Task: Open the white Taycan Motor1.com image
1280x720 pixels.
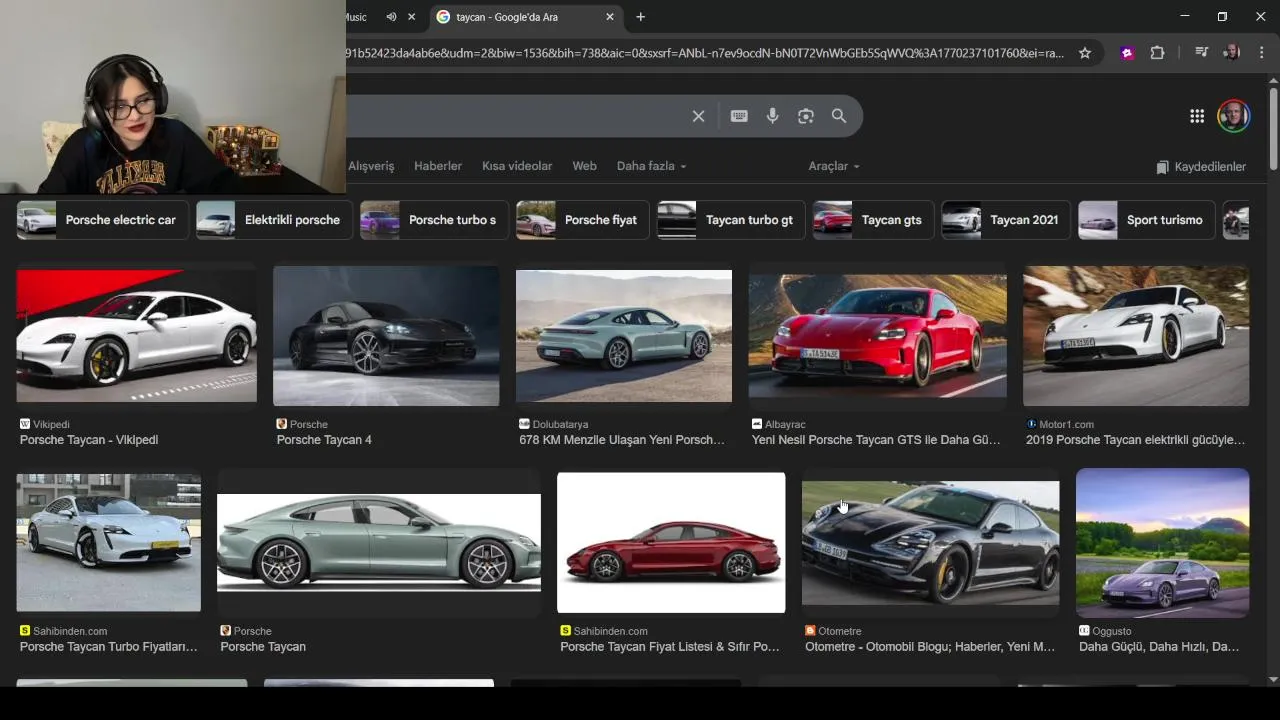Action: tap(1136, 335)
